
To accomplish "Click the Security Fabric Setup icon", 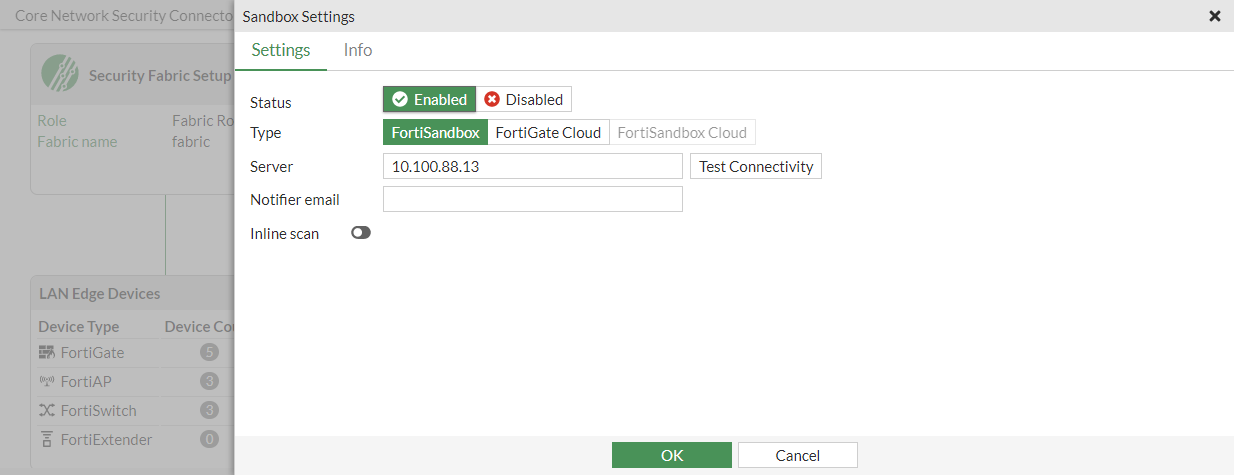I will pos(60,73).
